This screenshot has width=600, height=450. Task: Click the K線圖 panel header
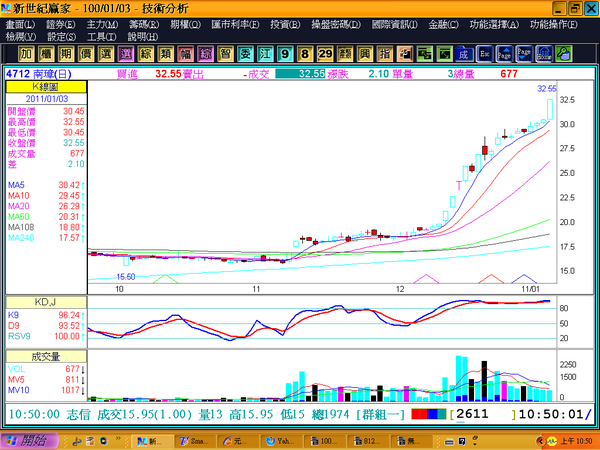46,86
